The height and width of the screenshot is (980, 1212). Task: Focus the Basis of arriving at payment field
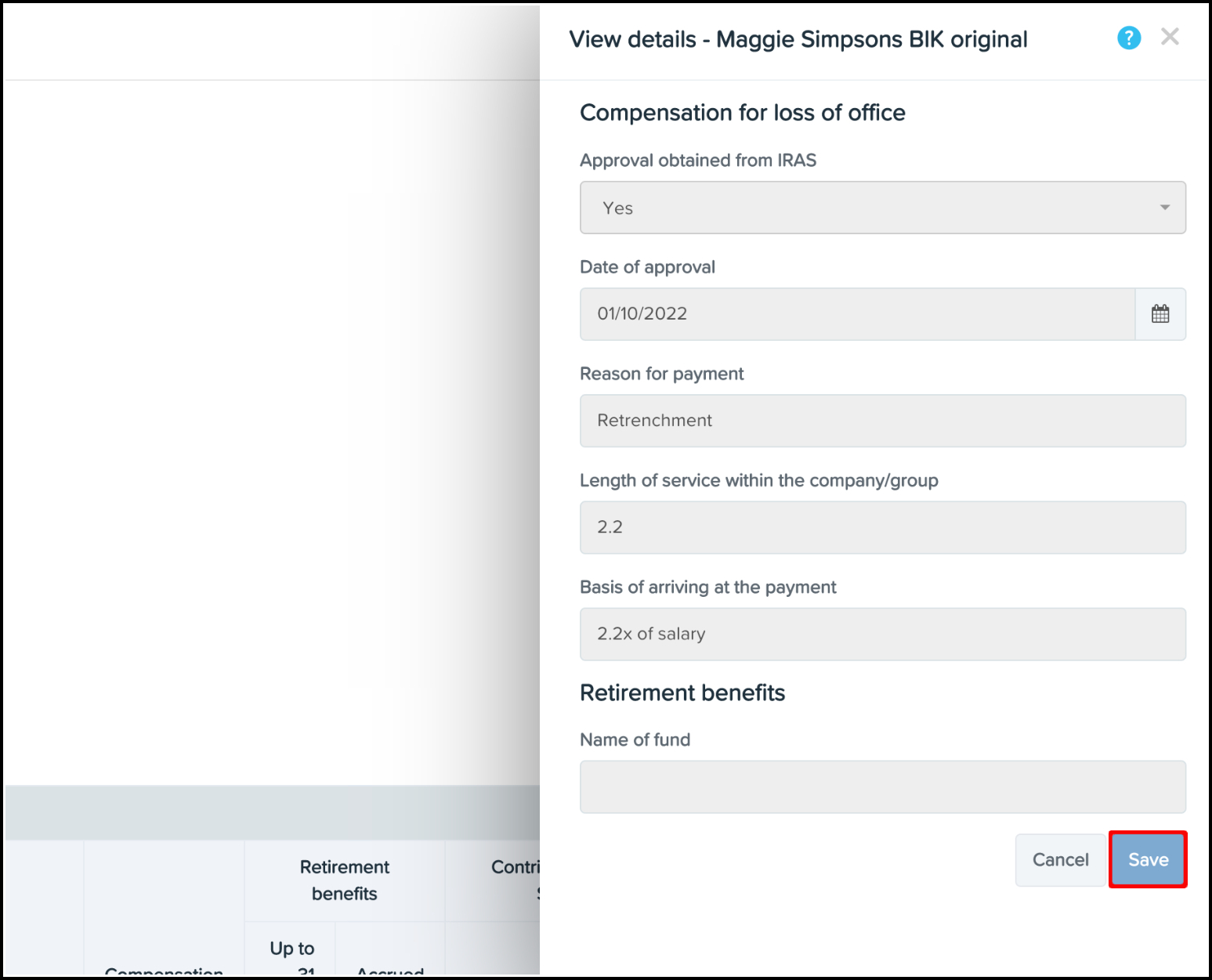tap(882, 634)
